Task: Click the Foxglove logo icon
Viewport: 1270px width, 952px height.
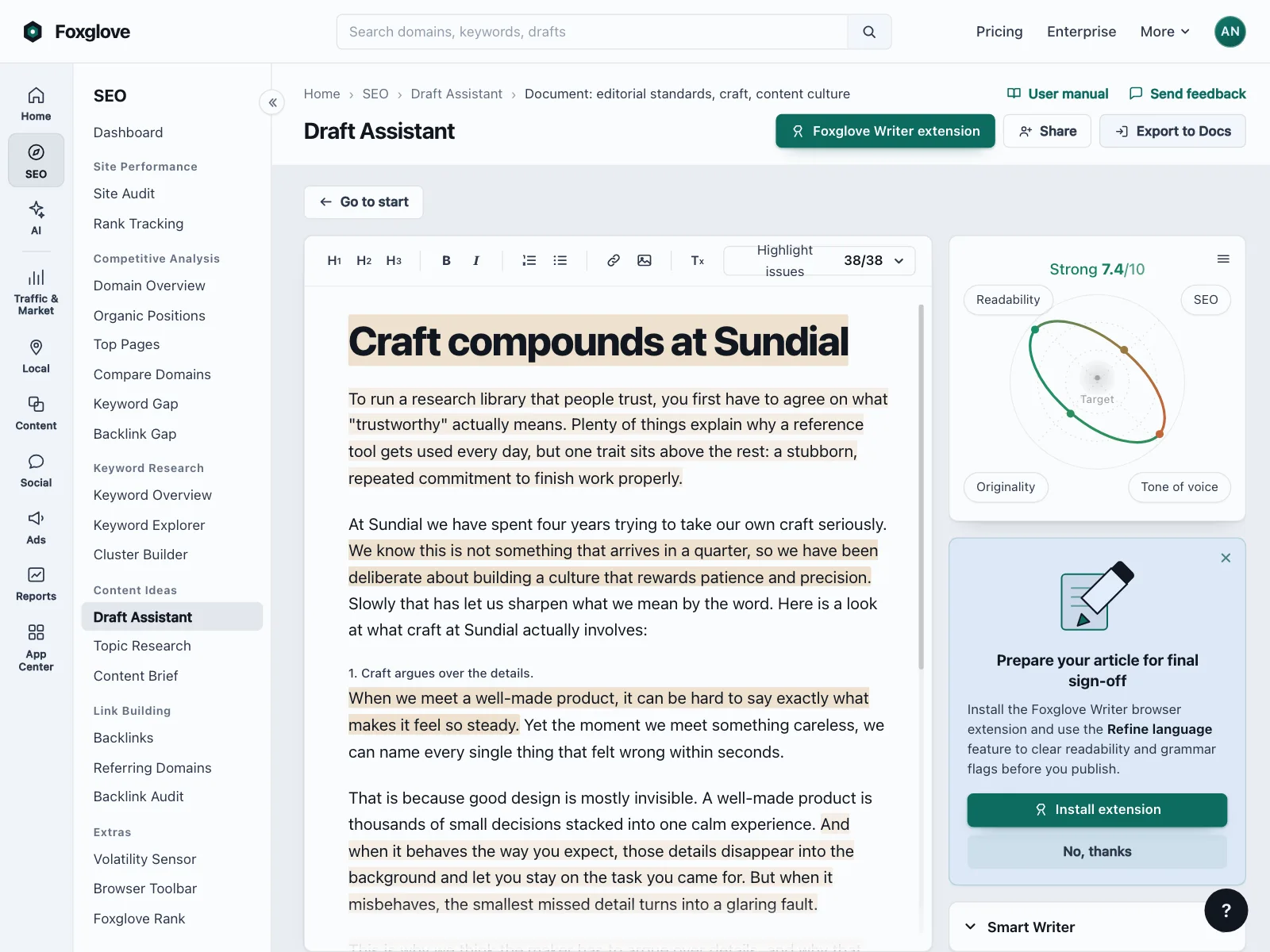Action: point(33,32)
